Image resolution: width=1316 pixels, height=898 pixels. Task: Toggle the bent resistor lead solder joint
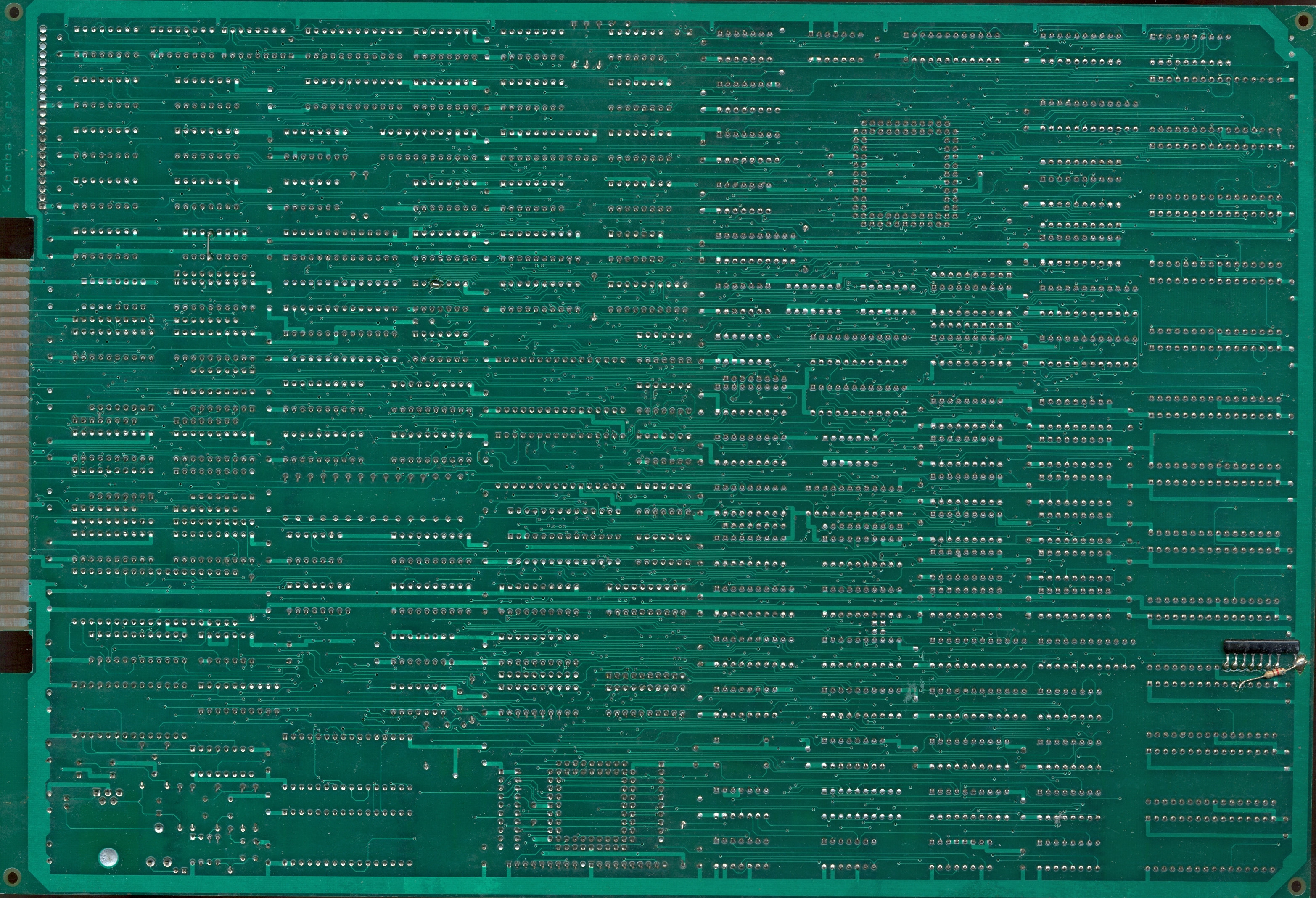(1241, 687)
